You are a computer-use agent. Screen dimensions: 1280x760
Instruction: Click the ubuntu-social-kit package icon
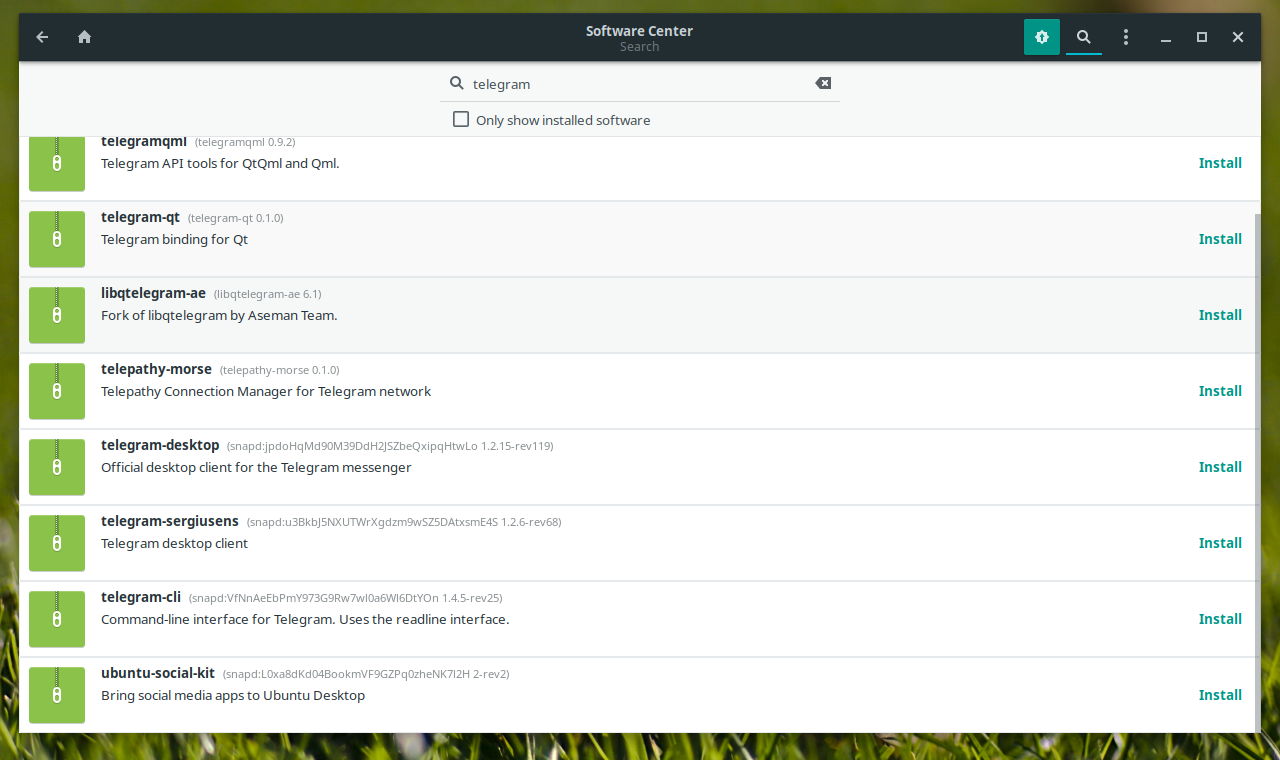tap(57, 695)
